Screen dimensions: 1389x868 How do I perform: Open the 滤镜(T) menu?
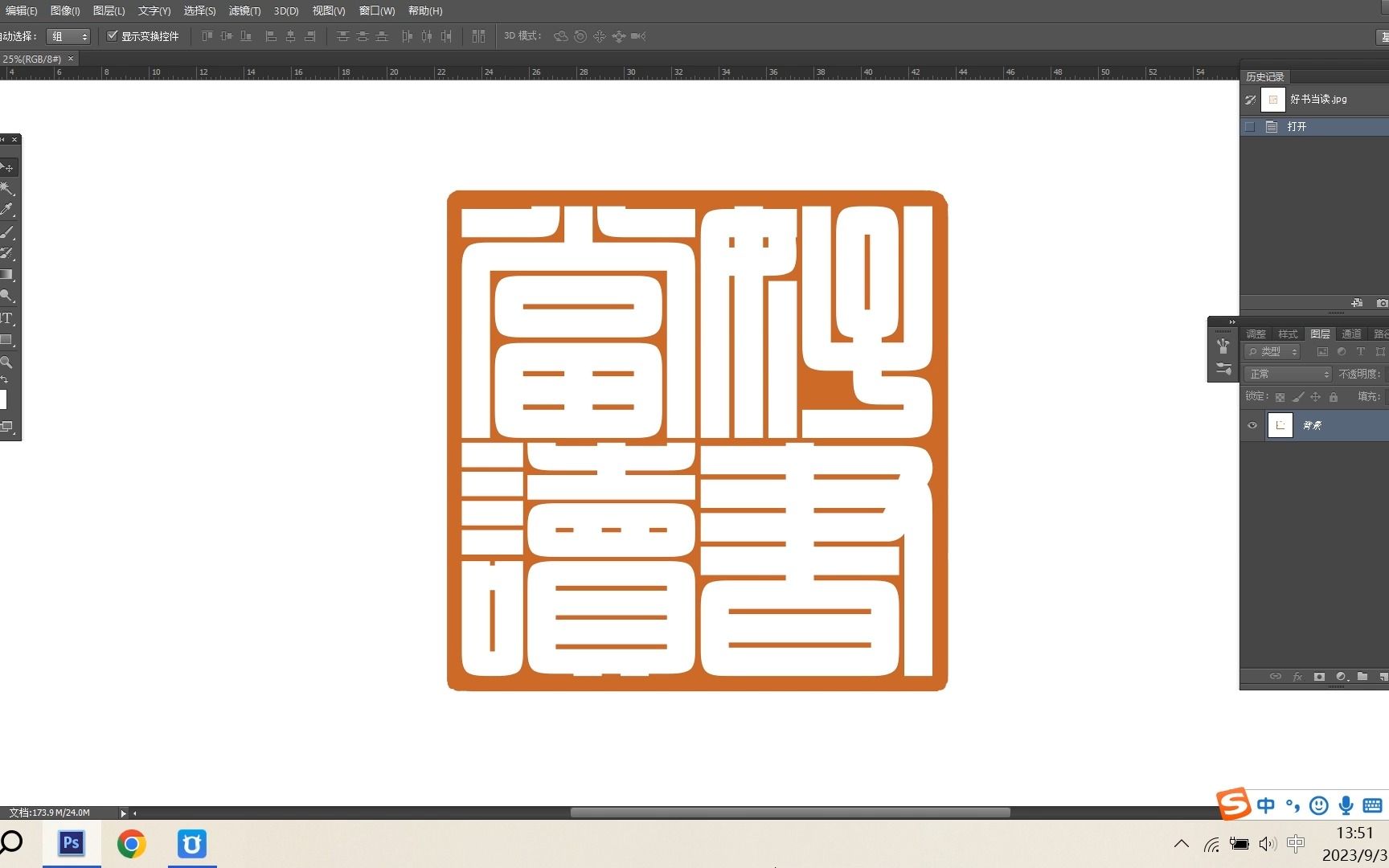coord(244,10)
